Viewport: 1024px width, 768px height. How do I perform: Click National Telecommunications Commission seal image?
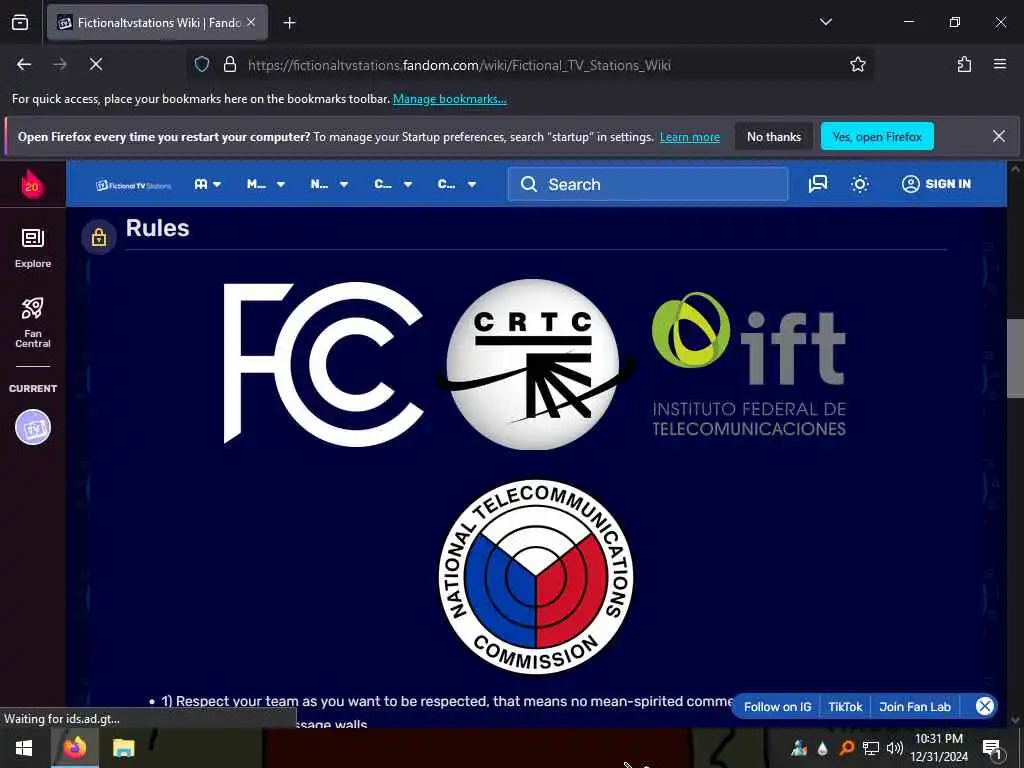coord(536,577)
